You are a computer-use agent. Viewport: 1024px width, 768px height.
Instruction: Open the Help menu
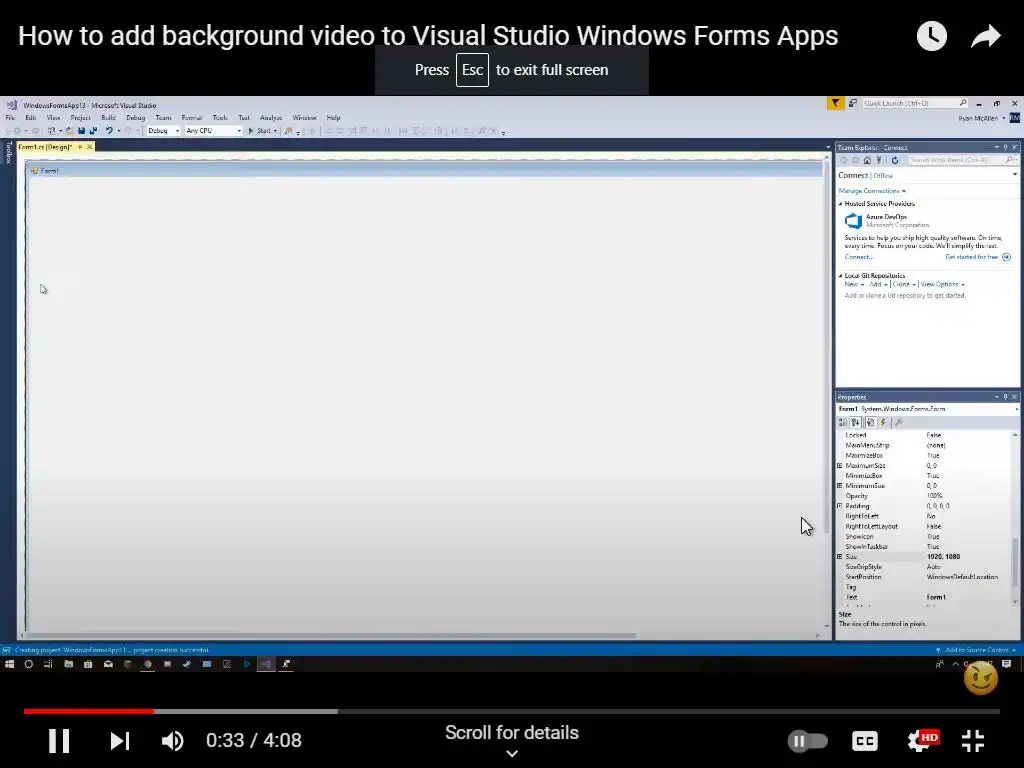[x=333, y=118]
